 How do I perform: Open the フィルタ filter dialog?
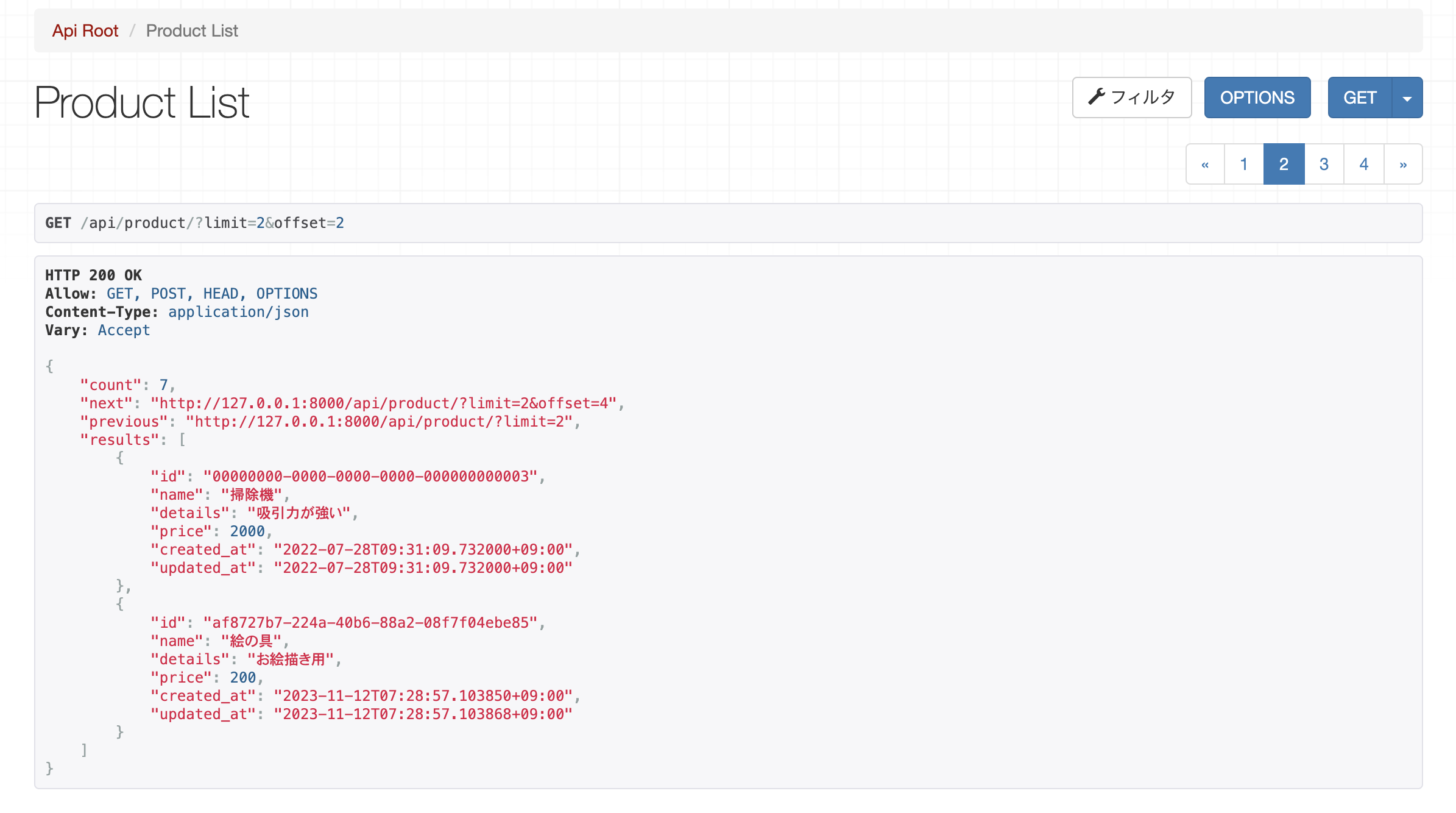tap(1132, 98)
